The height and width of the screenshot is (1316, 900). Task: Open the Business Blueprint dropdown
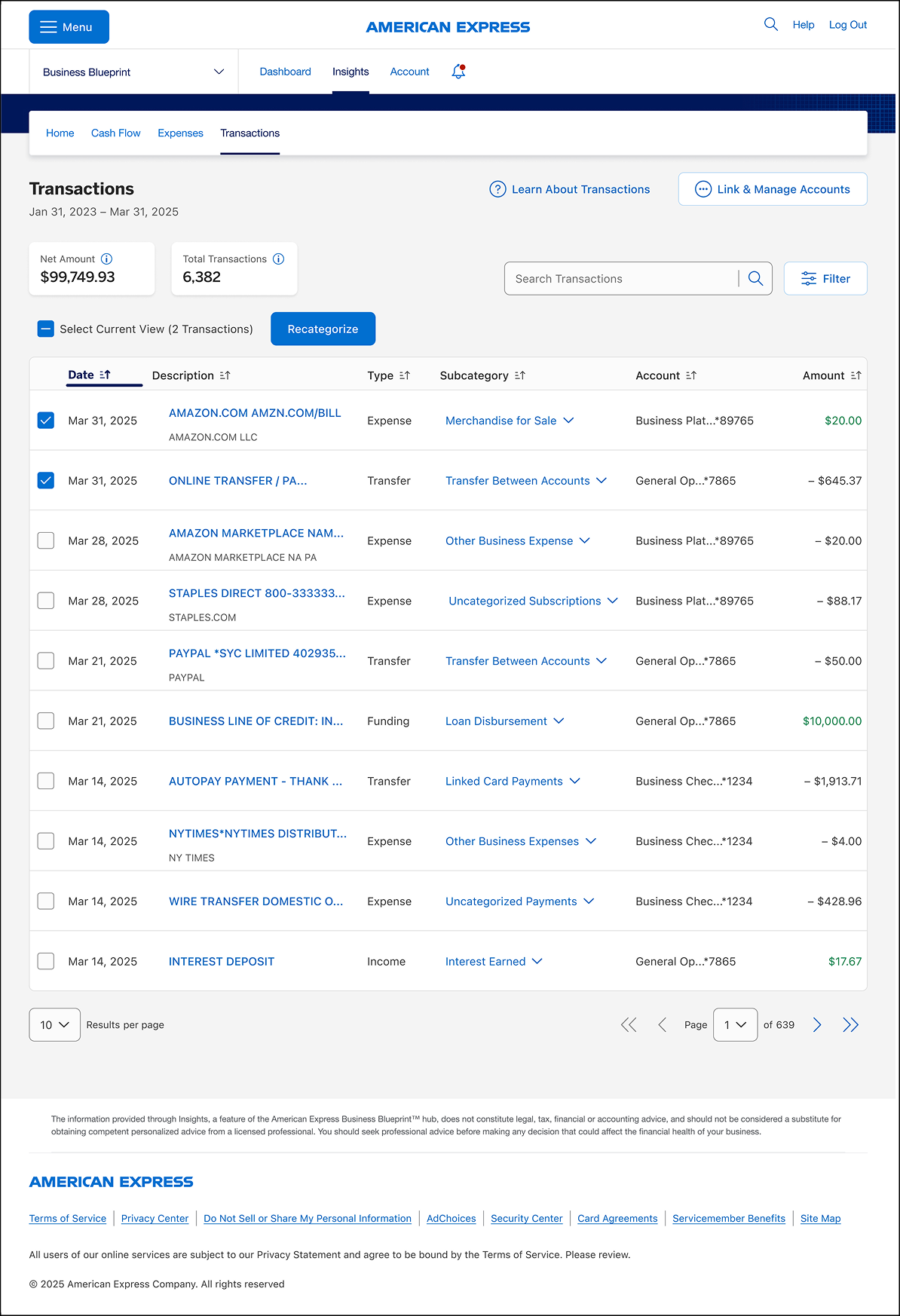point(133,72)
